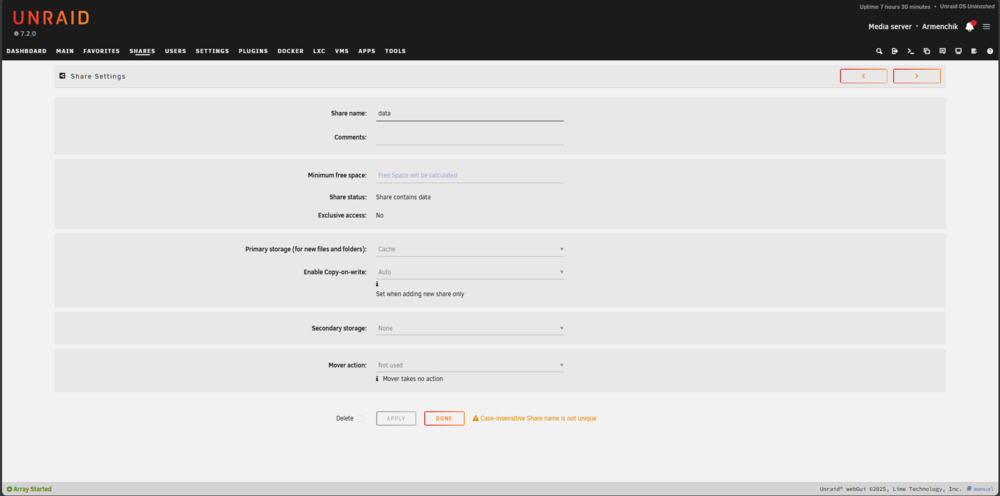Click the info icon under Enable Copy-on-write
This screenshot has width=1000, height=496.
coord(377,284)
